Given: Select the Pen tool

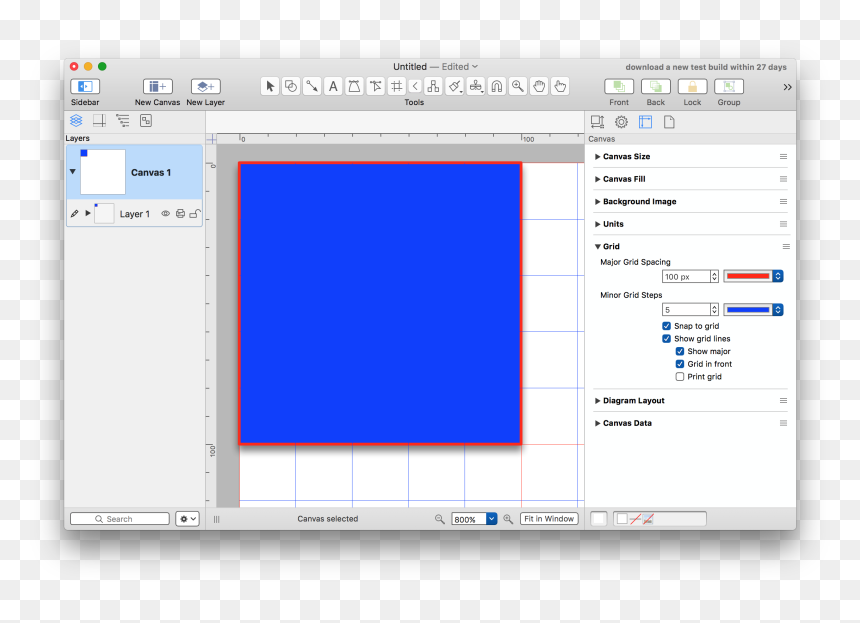Looking at the screenshot, I should pyautogui.click(x=354, y=86).
